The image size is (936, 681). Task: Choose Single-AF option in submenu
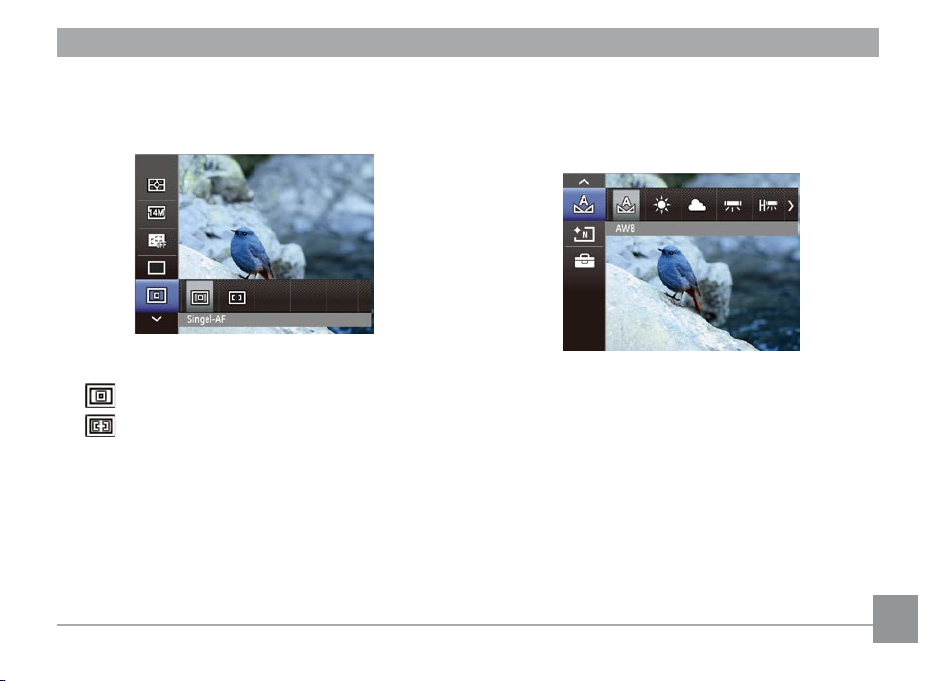(x=200, y=297)
